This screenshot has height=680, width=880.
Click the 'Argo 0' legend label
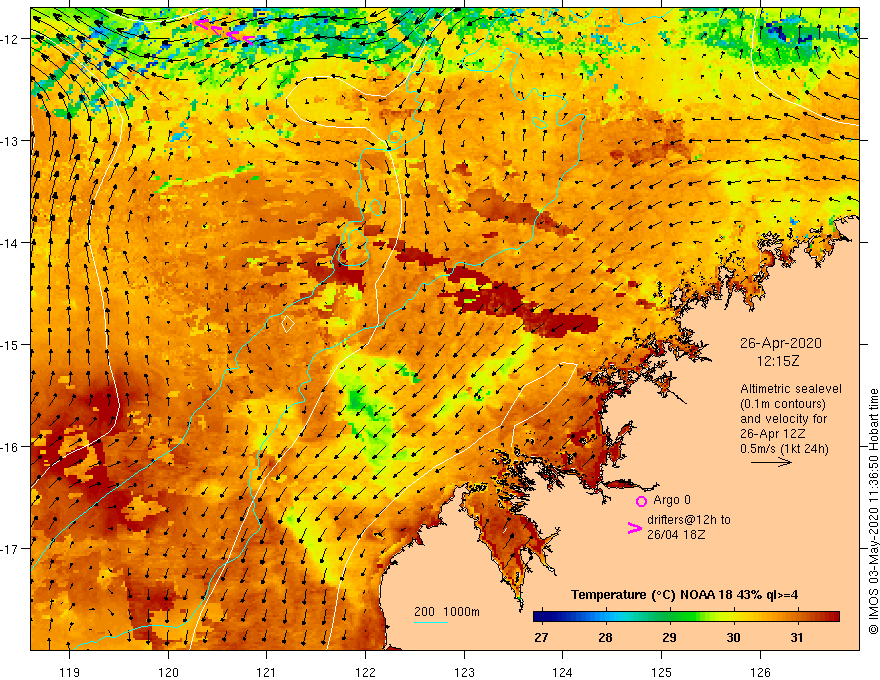tap(672, 500)
